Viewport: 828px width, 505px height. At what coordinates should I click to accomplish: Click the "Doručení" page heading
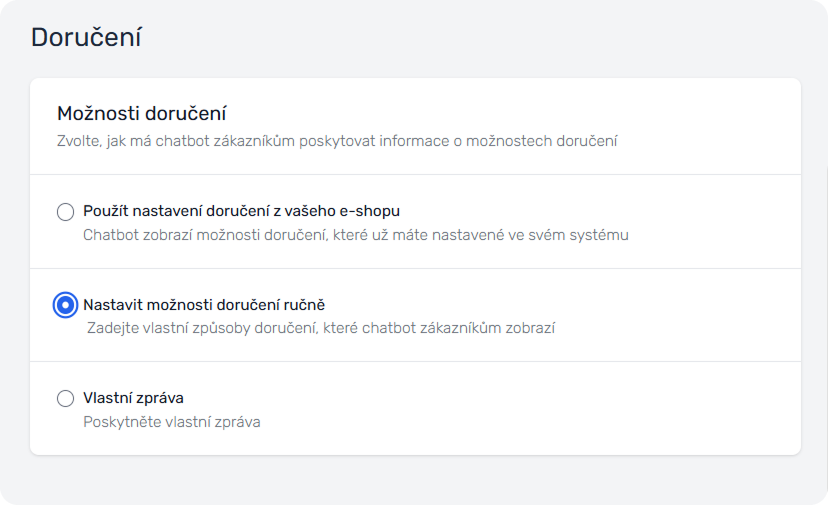86,38
